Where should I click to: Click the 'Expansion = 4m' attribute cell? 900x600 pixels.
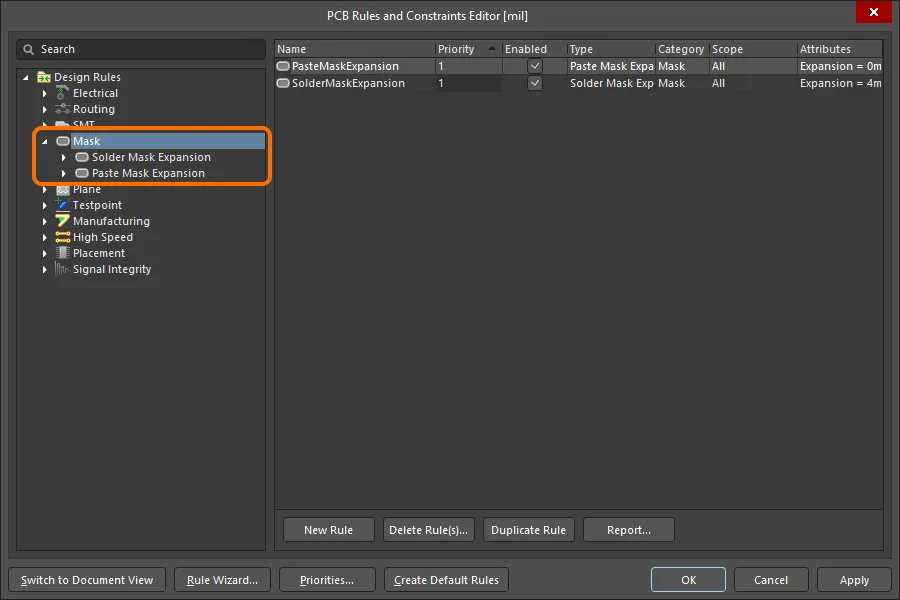(x=840, y=83)
